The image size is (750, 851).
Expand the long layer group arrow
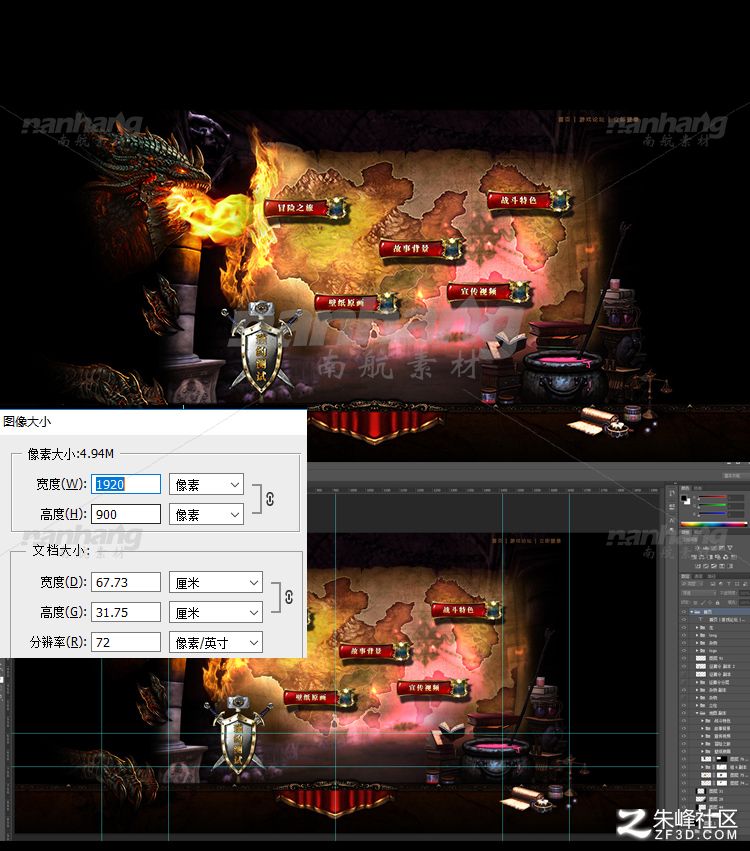(x=697, y=635)
